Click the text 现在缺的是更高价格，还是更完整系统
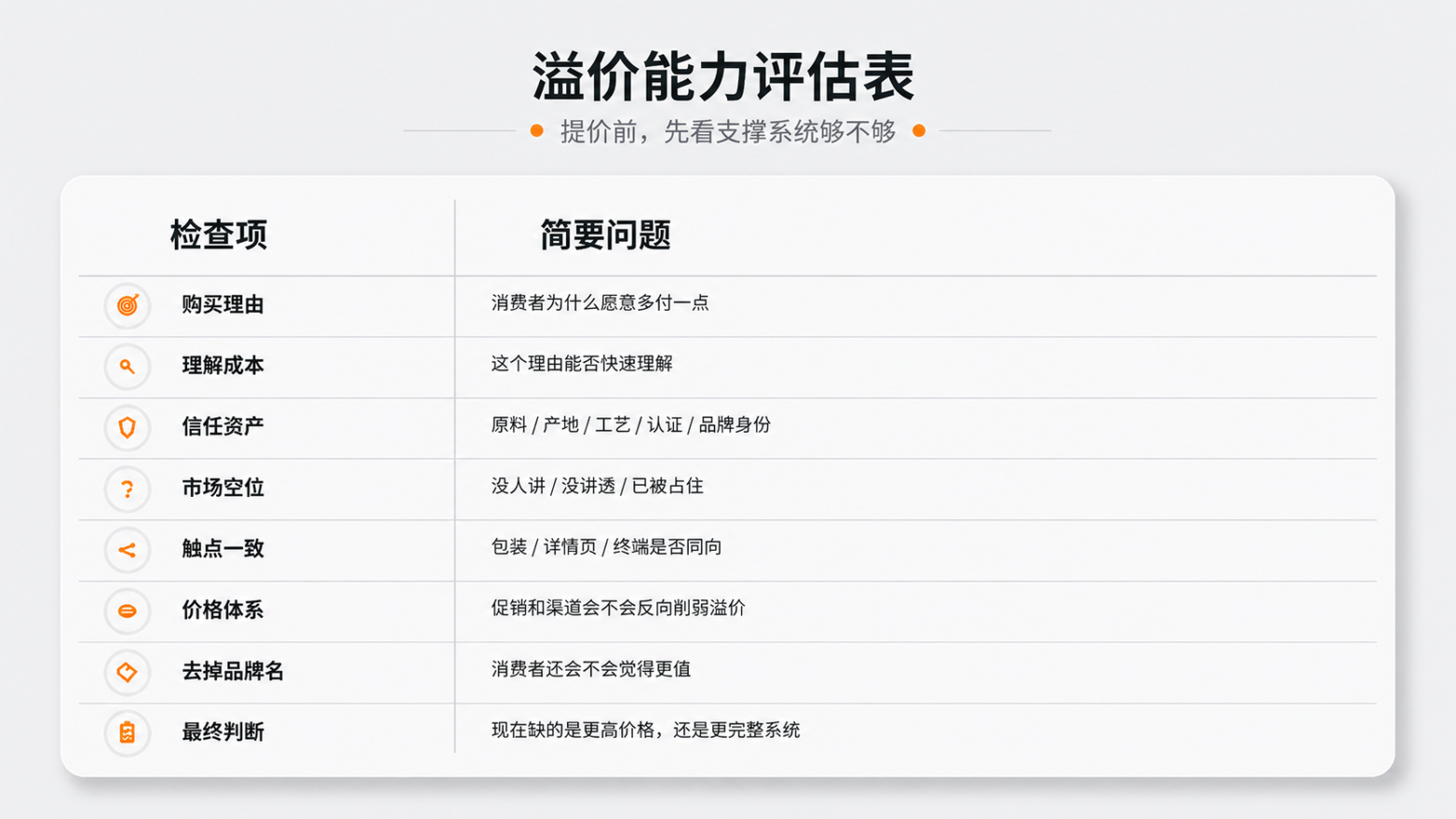Image resolution: width=1456 pixels, height=819 pixels. point(645,730)
